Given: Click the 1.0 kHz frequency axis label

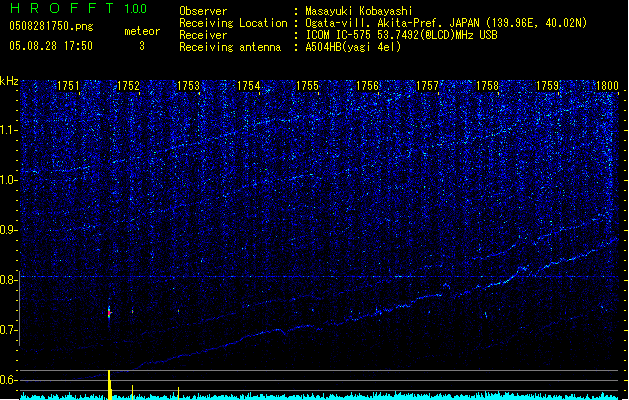Looking at the screenshot, I should [9, 180].
